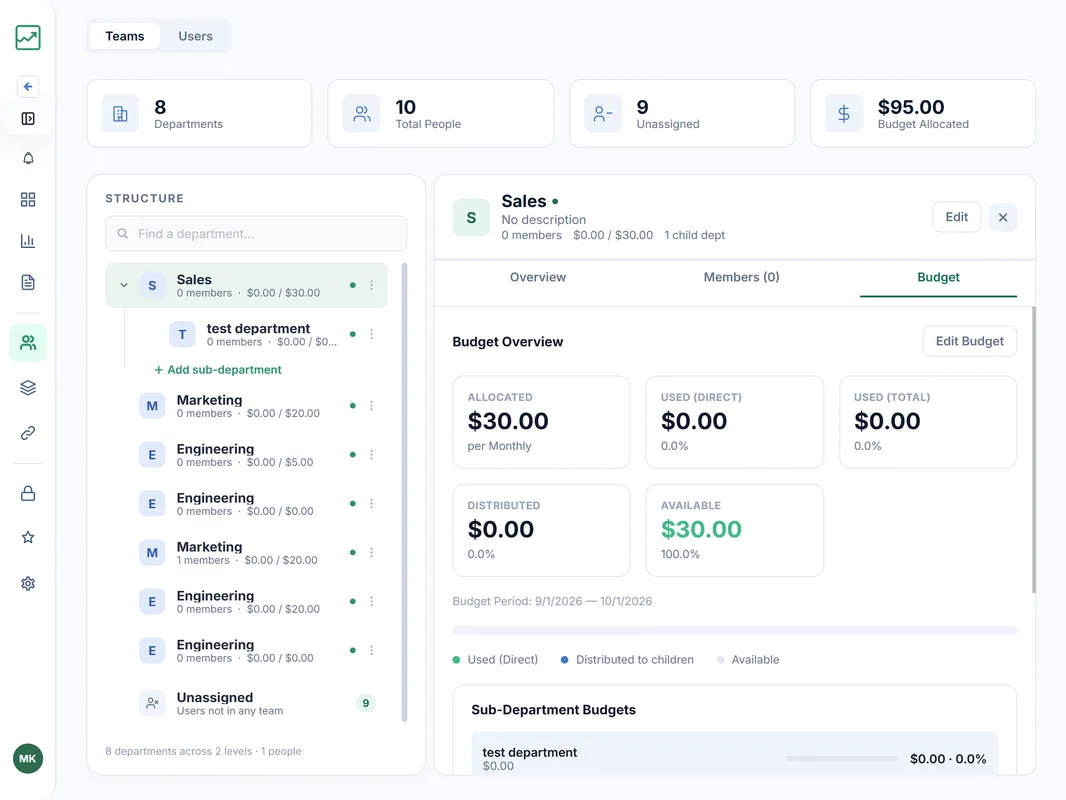Image resolution: width=1066 pixels, height=800 pixels.
Task: Click the Budget Allocated dollar icon
Action: pos(844,114)
